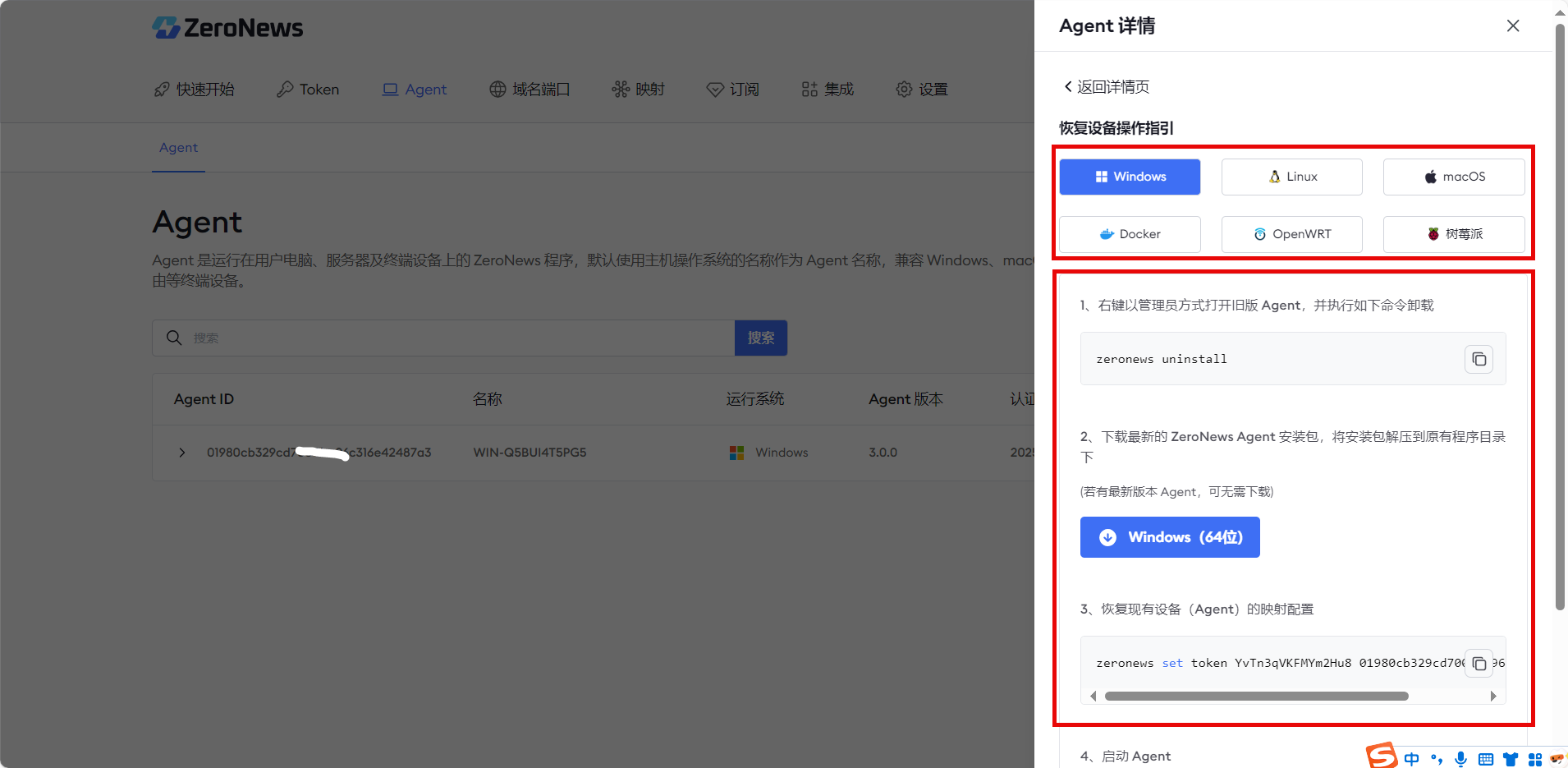
Task: Close the Agent 详情 panel
Action: point(1513,26)
